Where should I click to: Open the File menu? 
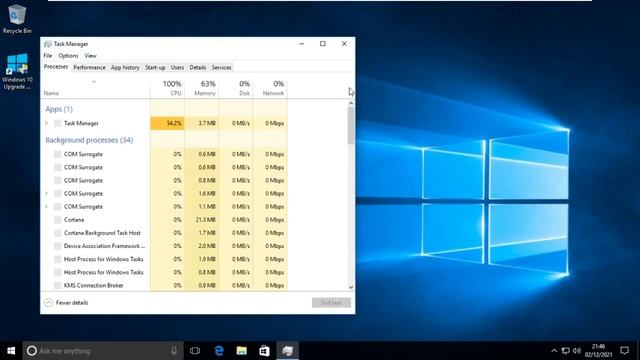(x=48, y=56)
